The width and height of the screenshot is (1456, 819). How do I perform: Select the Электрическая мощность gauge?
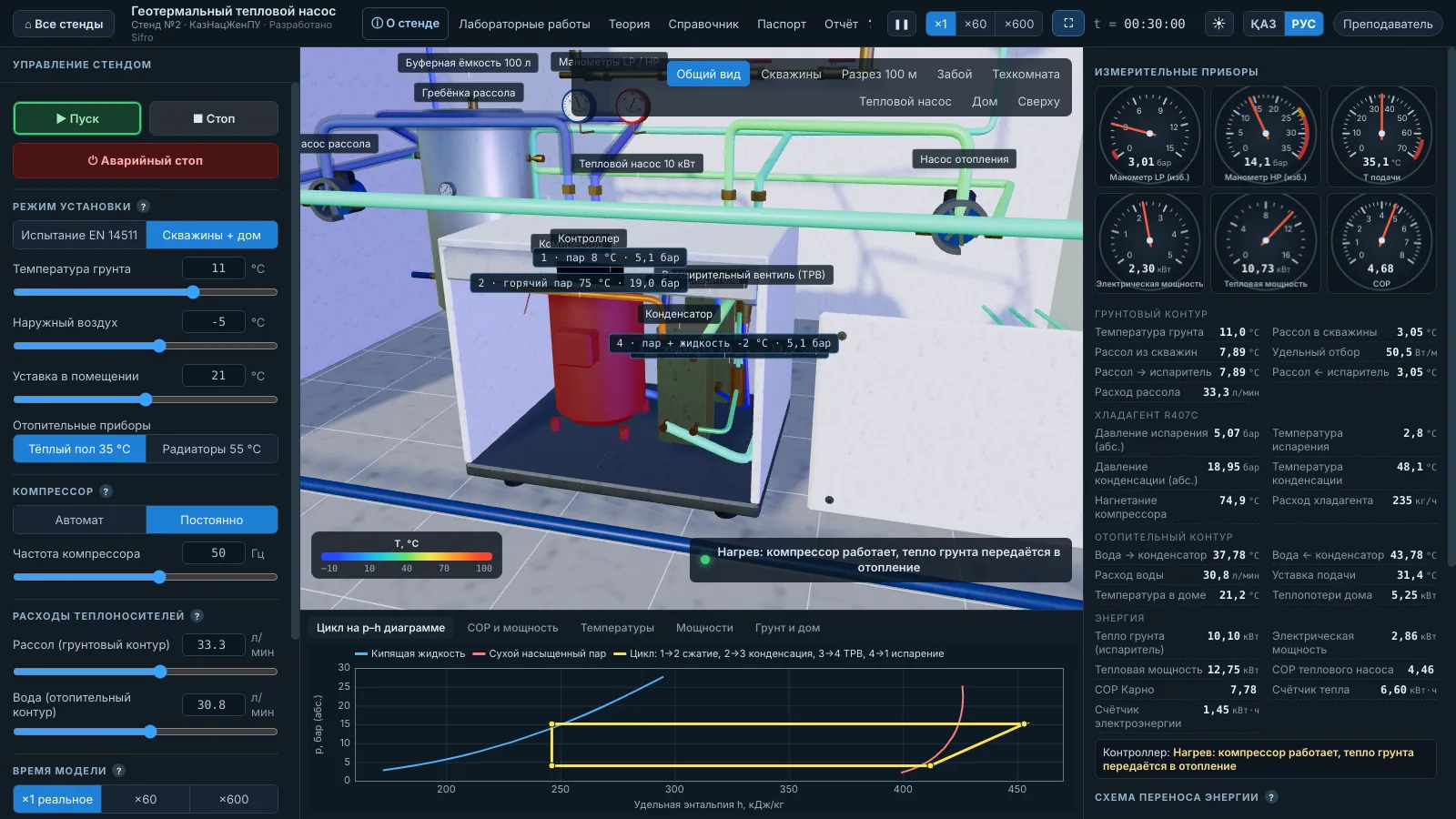coord(1149,243)
